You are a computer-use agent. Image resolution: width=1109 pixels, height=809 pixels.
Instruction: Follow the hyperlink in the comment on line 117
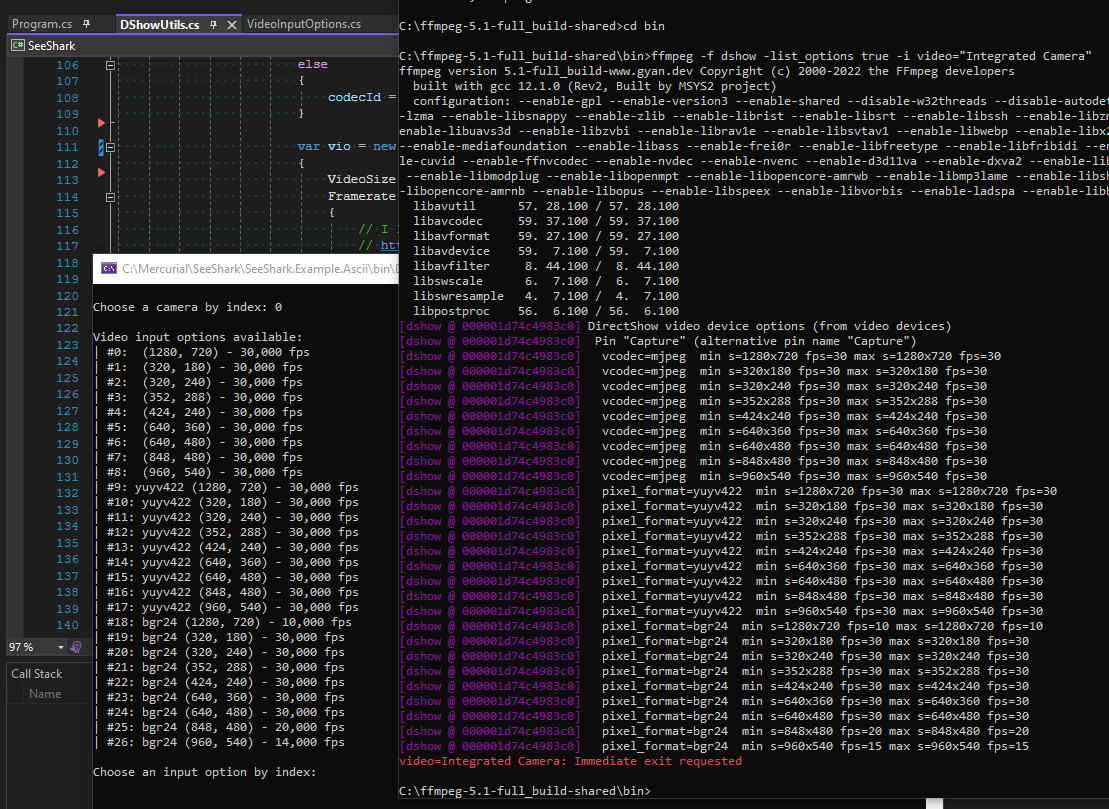pyautogui.click(x=389, y=245)
